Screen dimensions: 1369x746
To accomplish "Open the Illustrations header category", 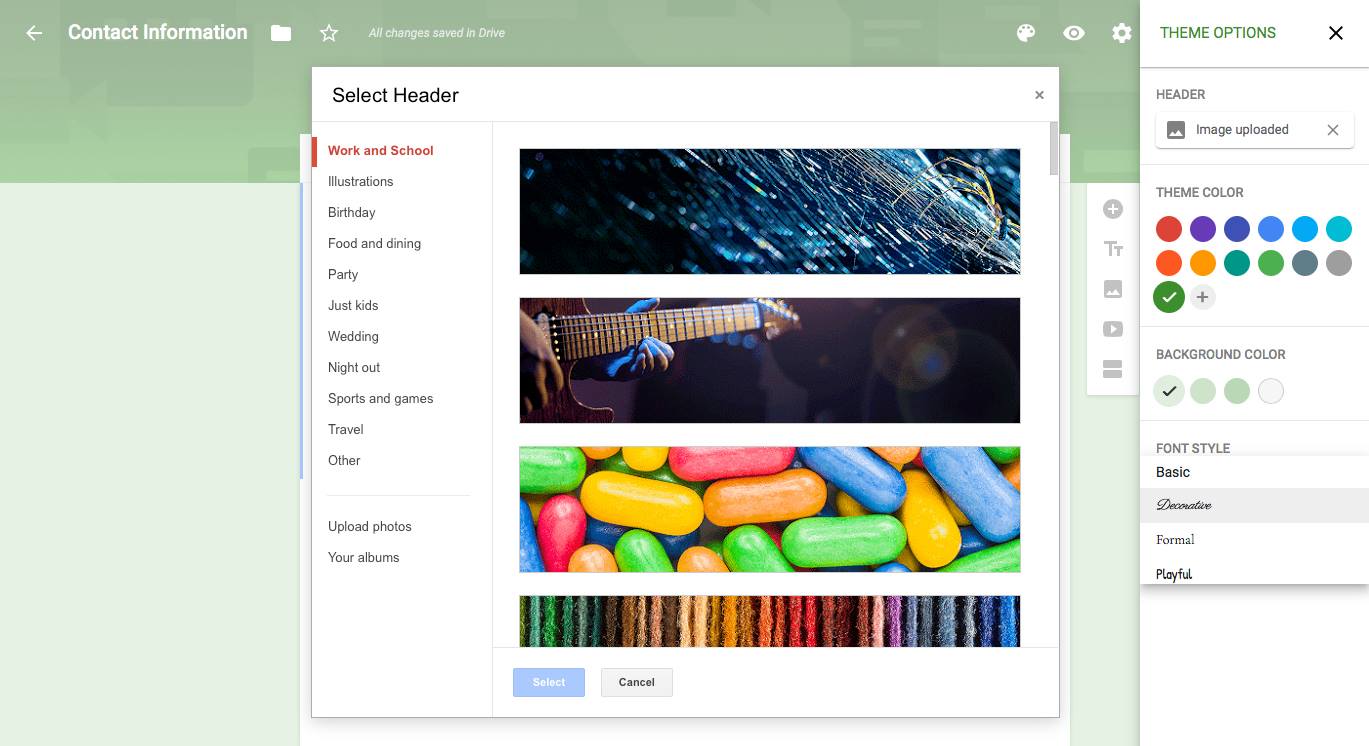I will (360, 181).
